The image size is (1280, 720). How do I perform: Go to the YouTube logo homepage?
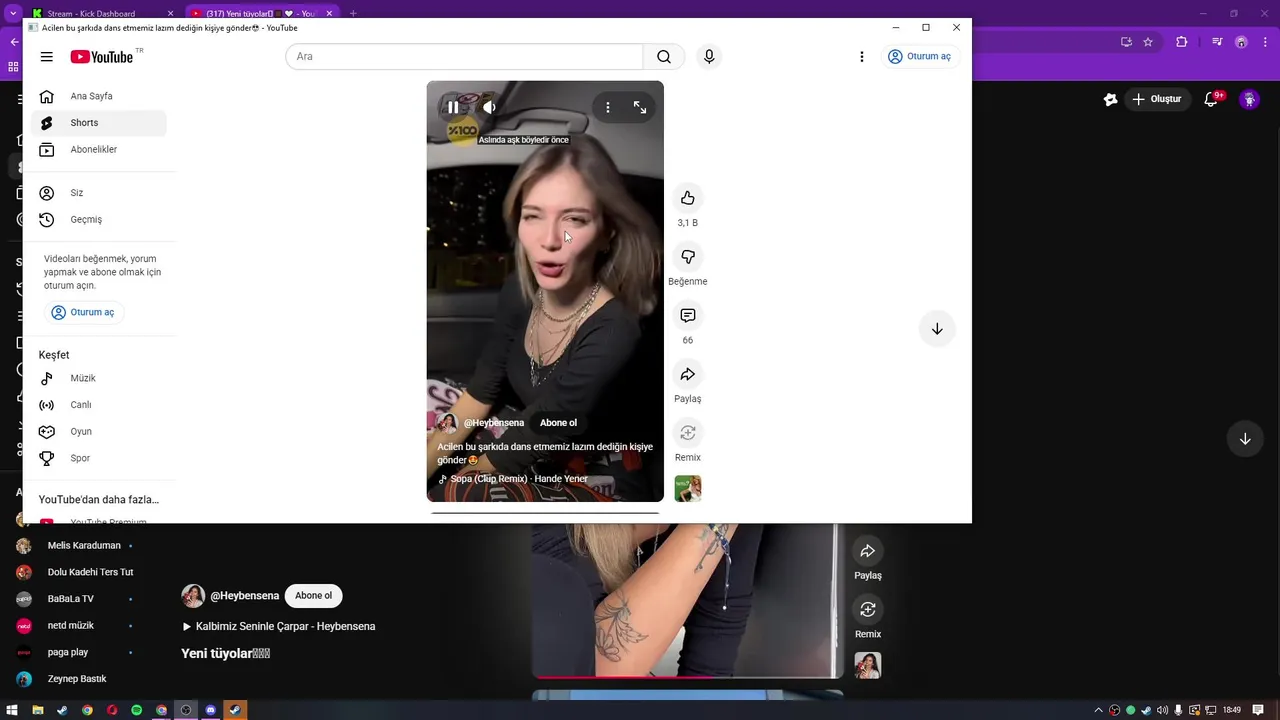pyautogui.click(x=102, y=57)
